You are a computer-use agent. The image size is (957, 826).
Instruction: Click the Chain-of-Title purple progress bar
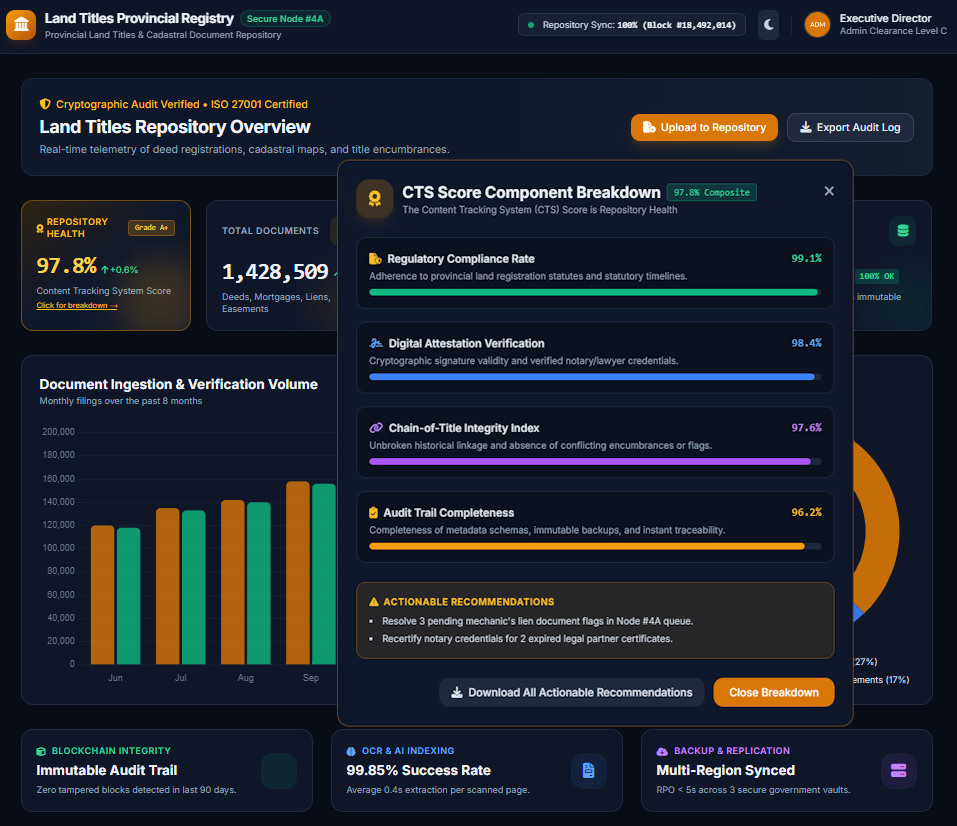click(595, 462)
